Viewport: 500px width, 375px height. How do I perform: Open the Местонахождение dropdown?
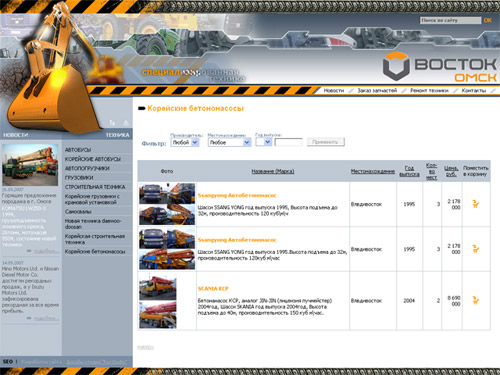(x=229, y=142)
